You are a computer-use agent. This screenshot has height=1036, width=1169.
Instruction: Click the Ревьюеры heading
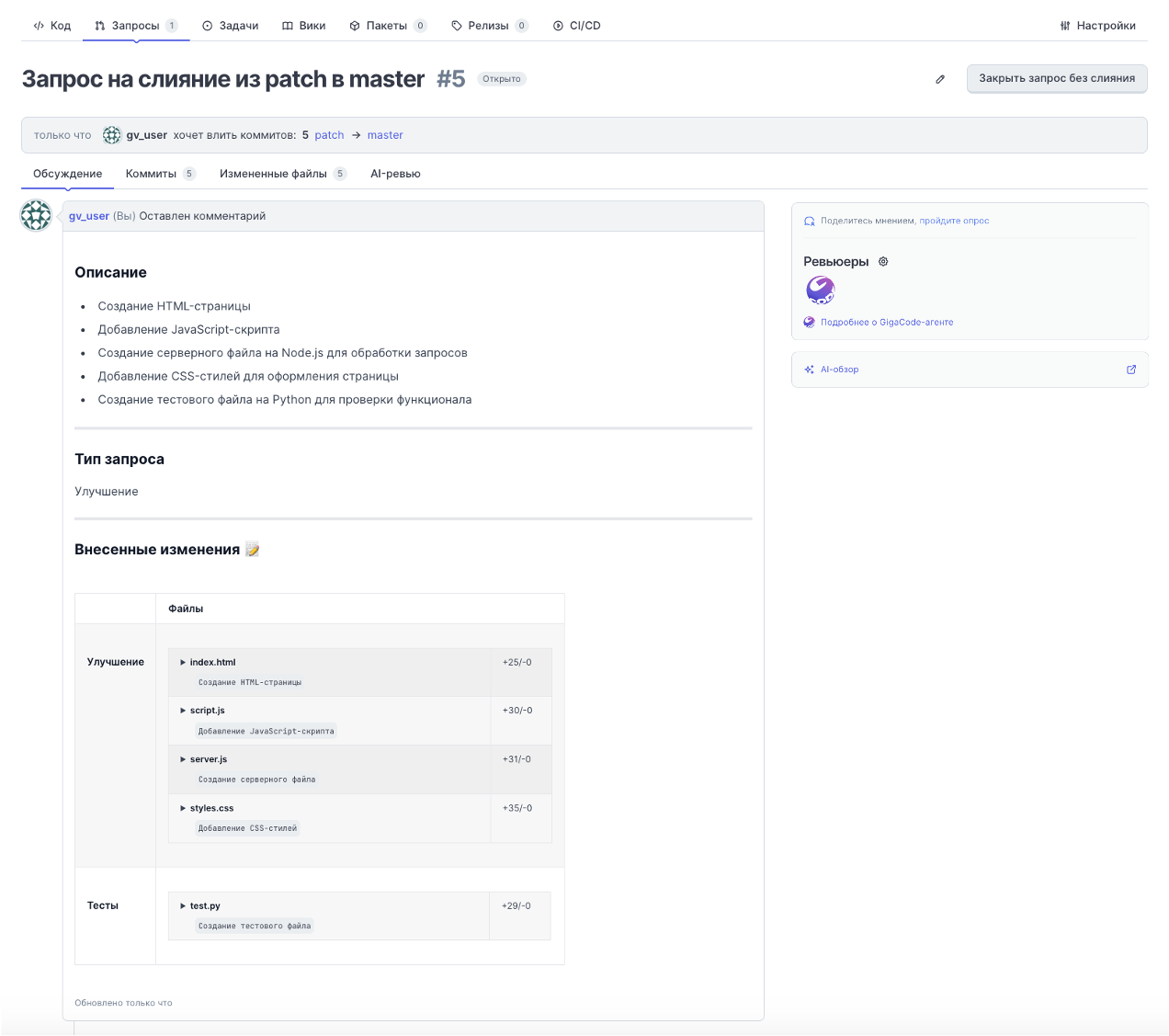click(x=836, y=262)
